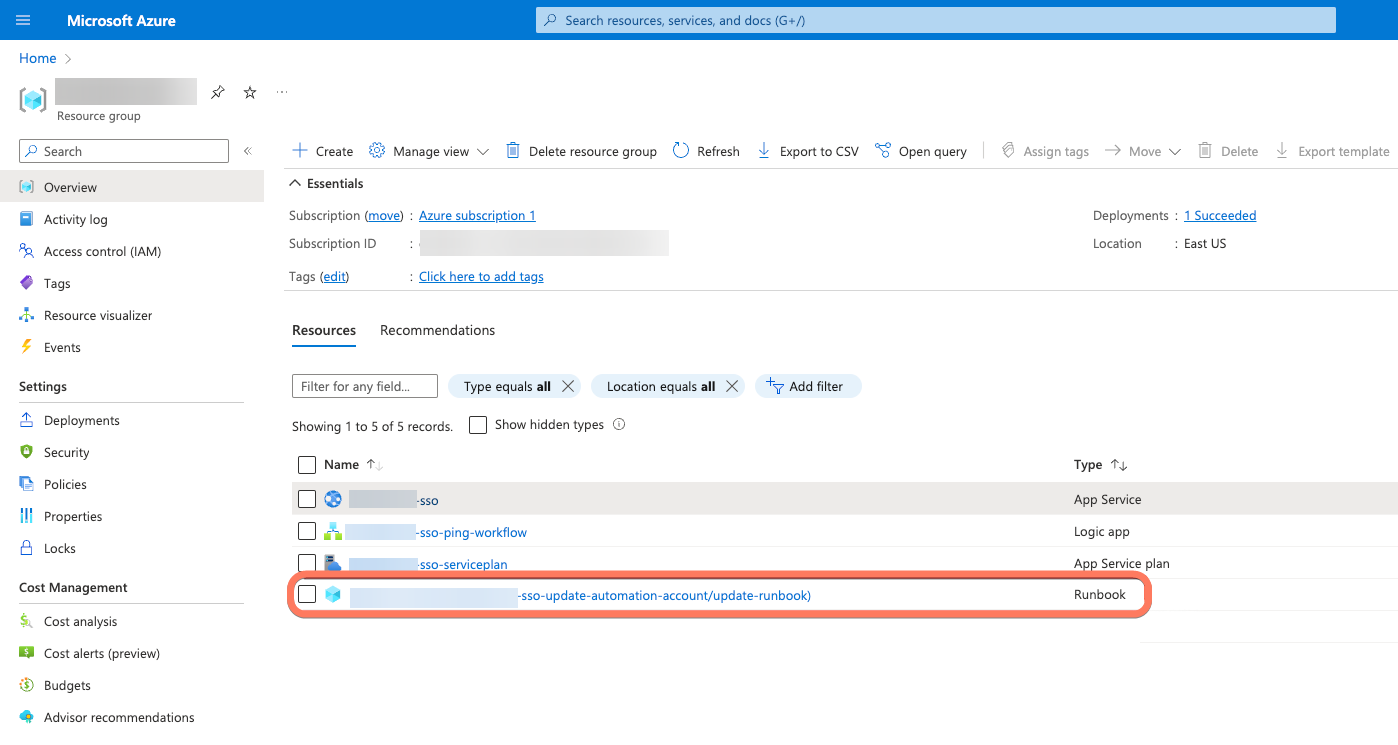
Task: Click the Export to CSV download icon
Action: click(764, 151)
